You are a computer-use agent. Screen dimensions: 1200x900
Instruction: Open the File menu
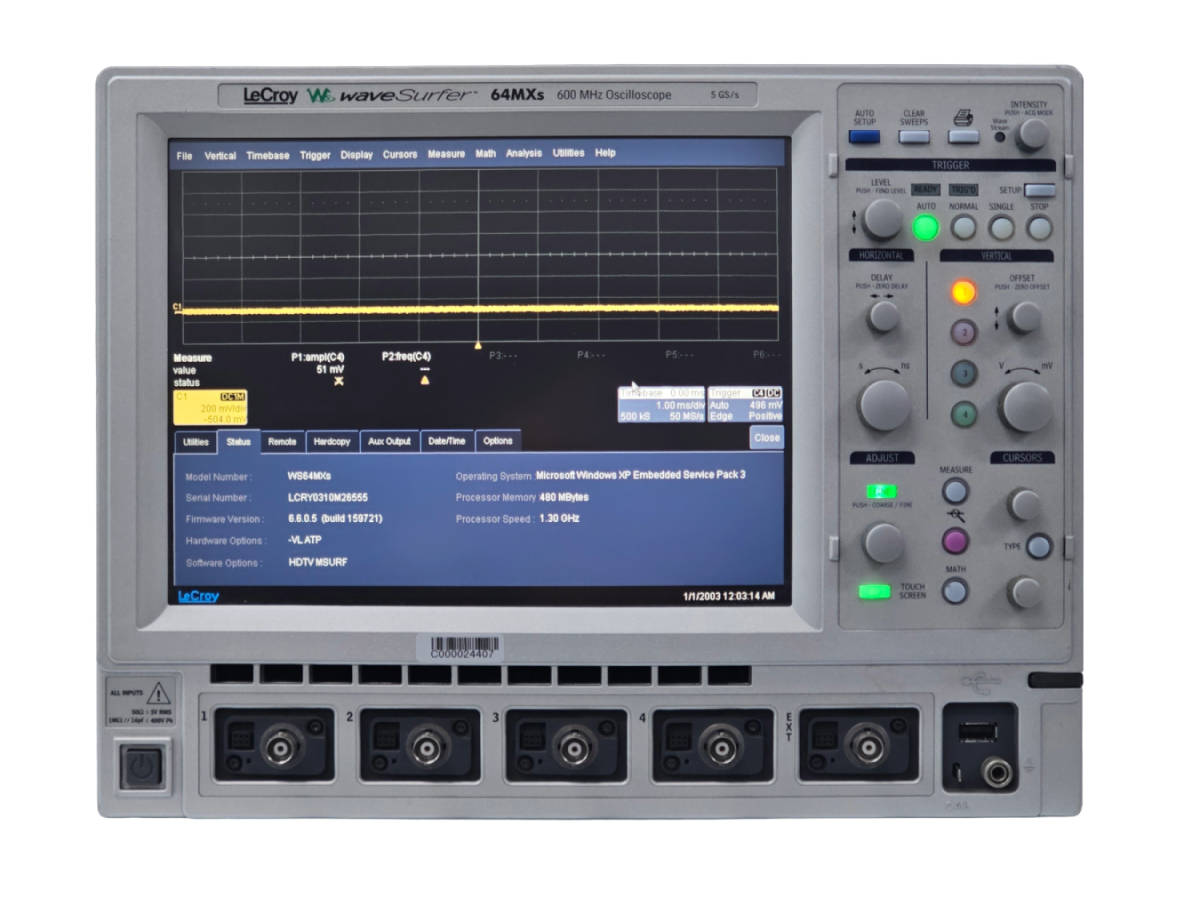[x=184, y=155]
